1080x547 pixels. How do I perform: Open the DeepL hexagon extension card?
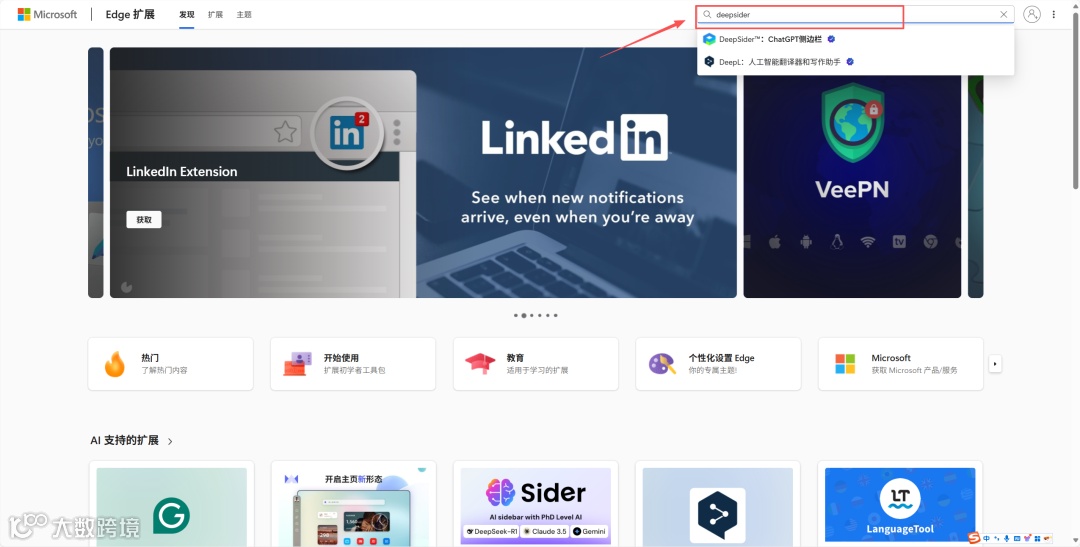tap(718, 504)
